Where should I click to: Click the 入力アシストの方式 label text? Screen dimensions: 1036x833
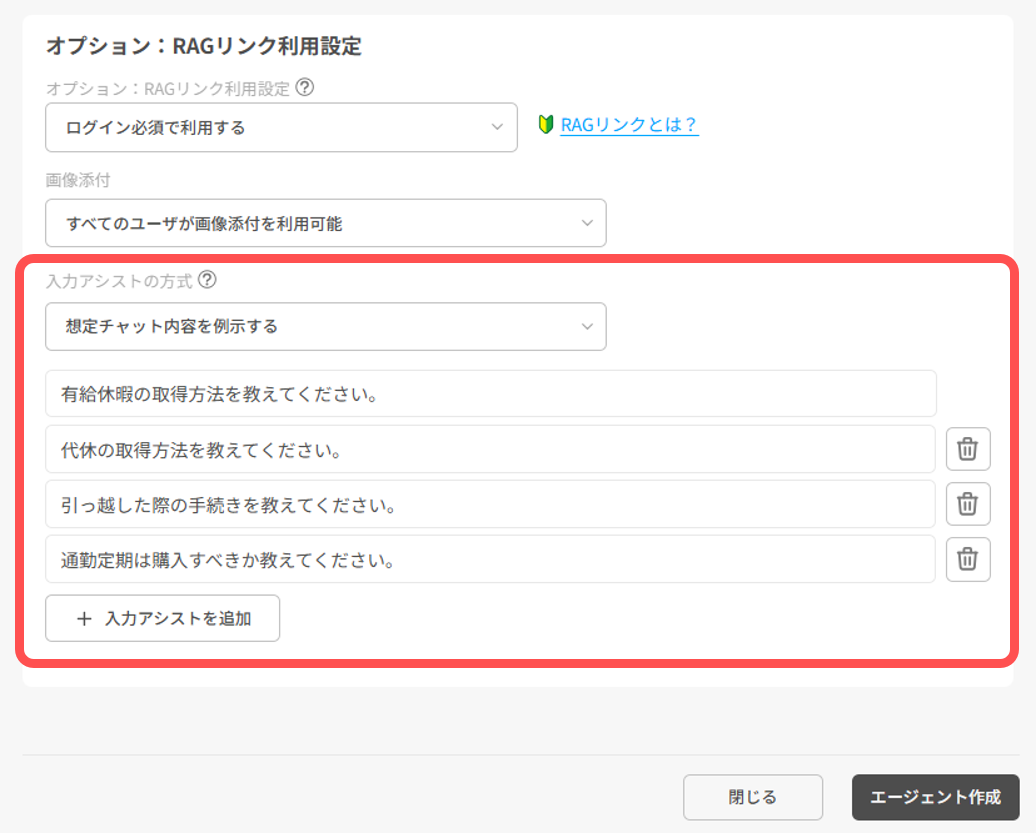(x=119, y=281)
